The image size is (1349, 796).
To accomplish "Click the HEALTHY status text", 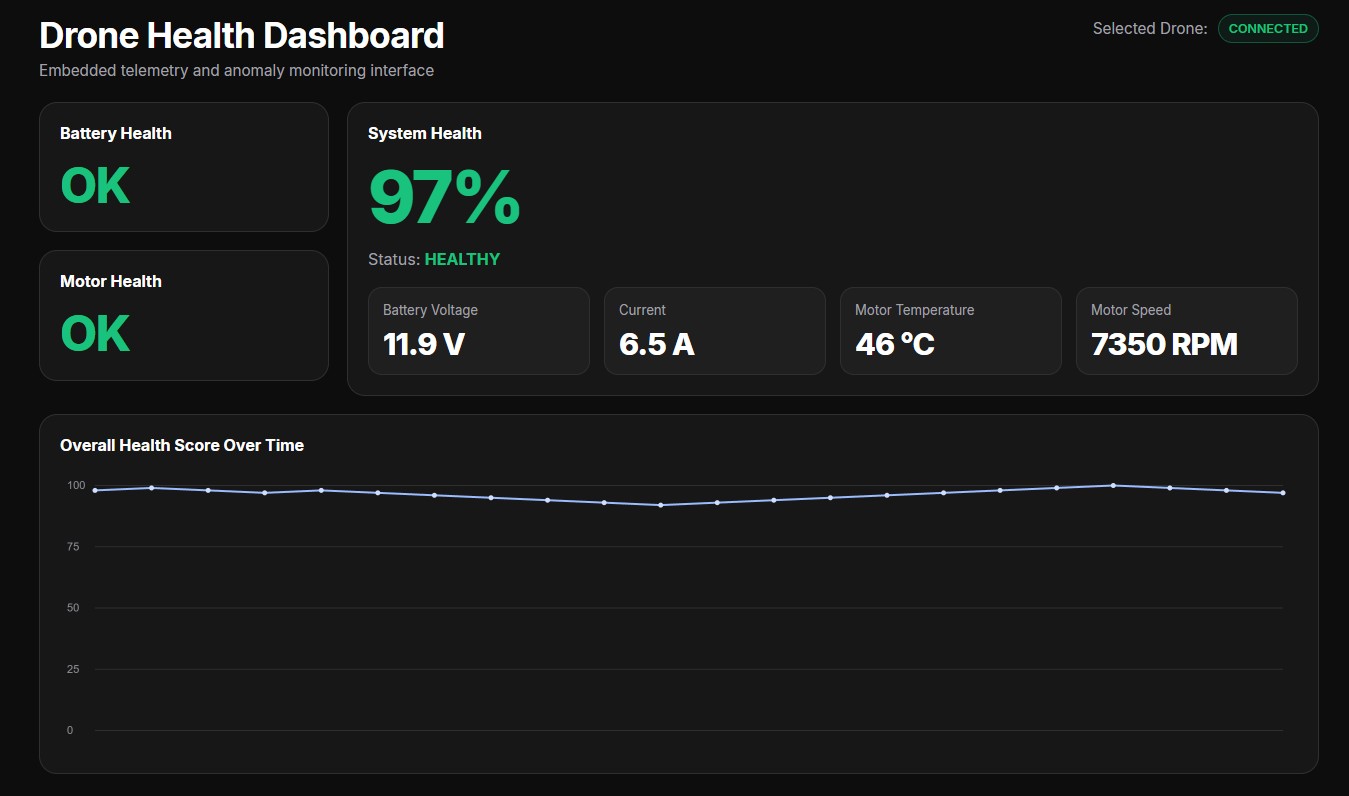I will (x=462, y=259).
